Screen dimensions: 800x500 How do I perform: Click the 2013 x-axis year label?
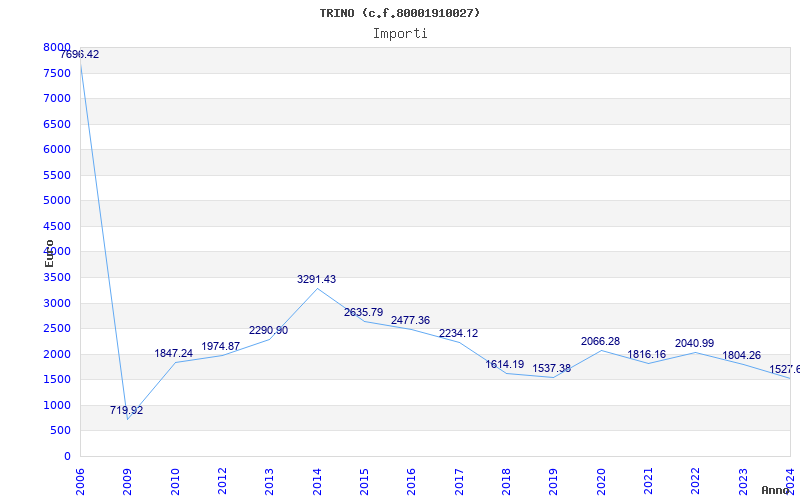pos(269,482)
